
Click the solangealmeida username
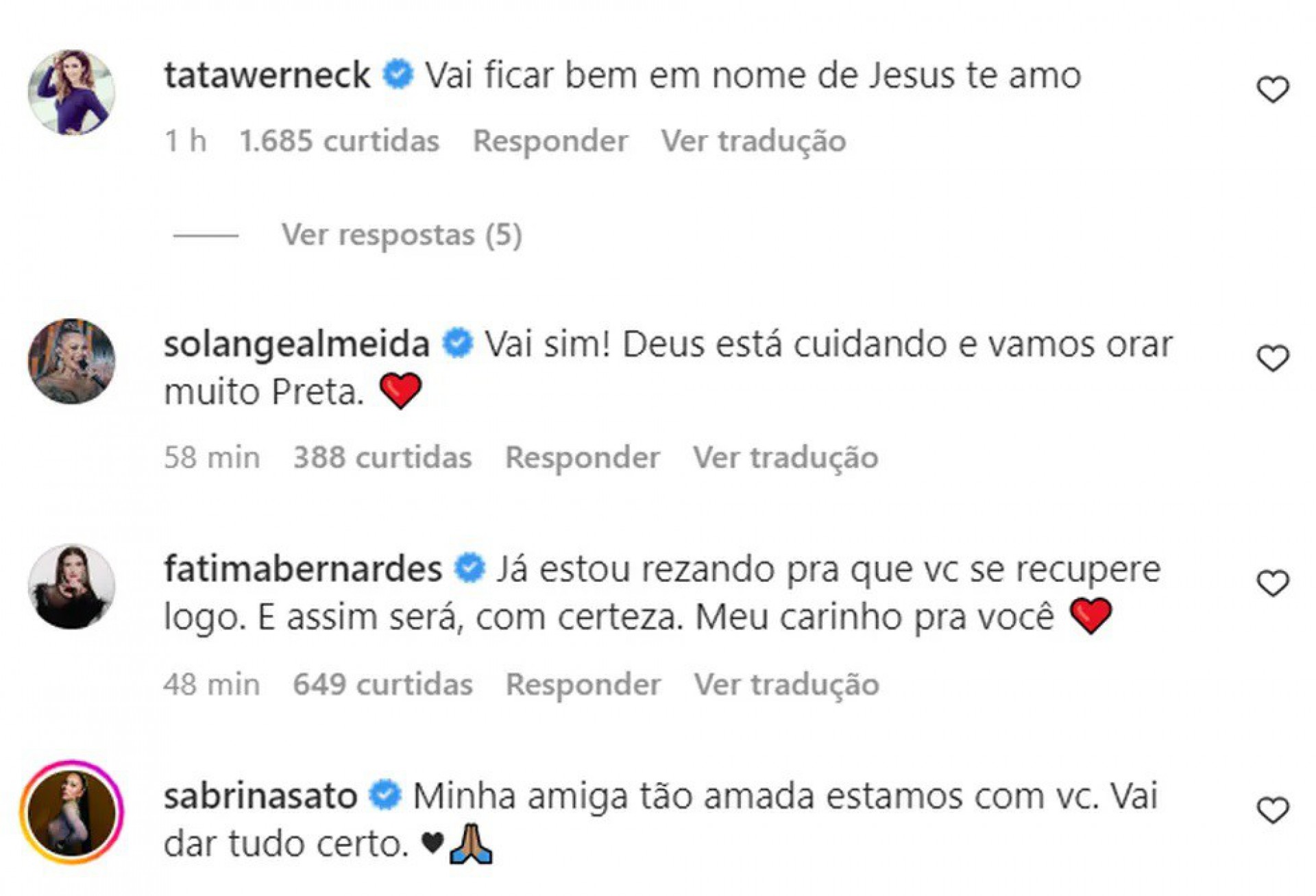pos(296,343)
